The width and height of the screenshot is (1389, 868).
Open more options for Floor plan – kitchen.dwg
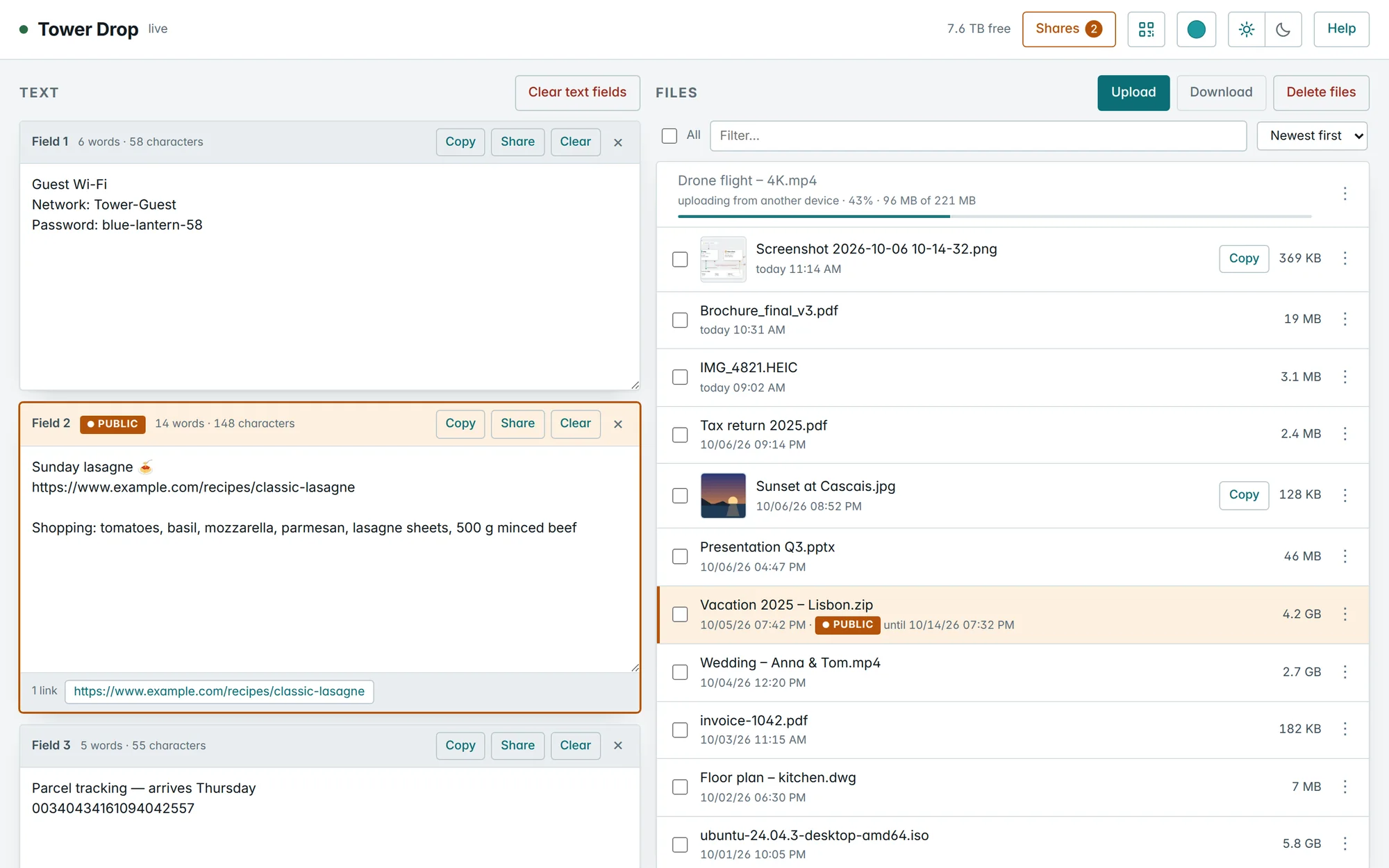1345,787
